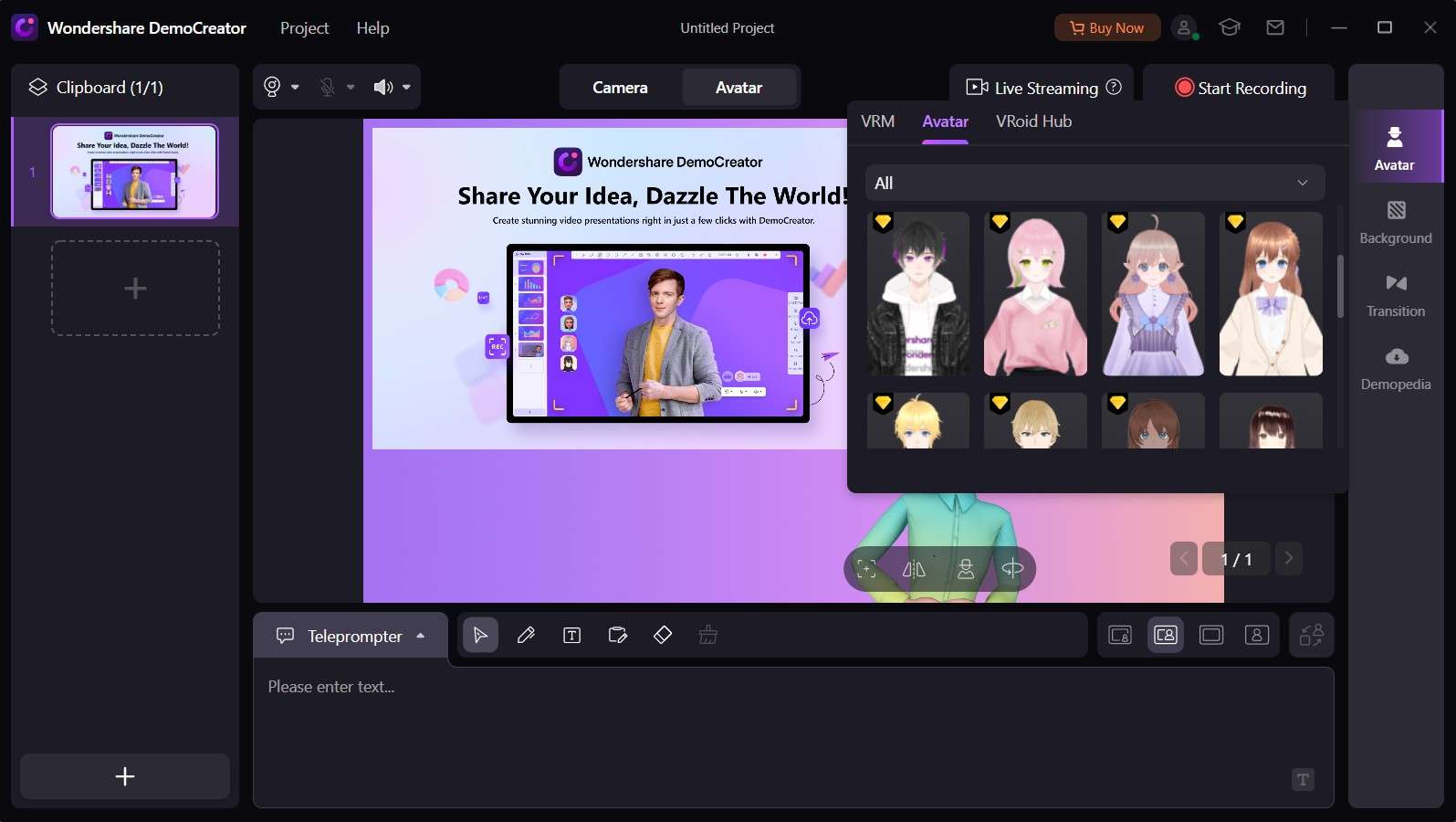Open the Help menu

(372, 28)
